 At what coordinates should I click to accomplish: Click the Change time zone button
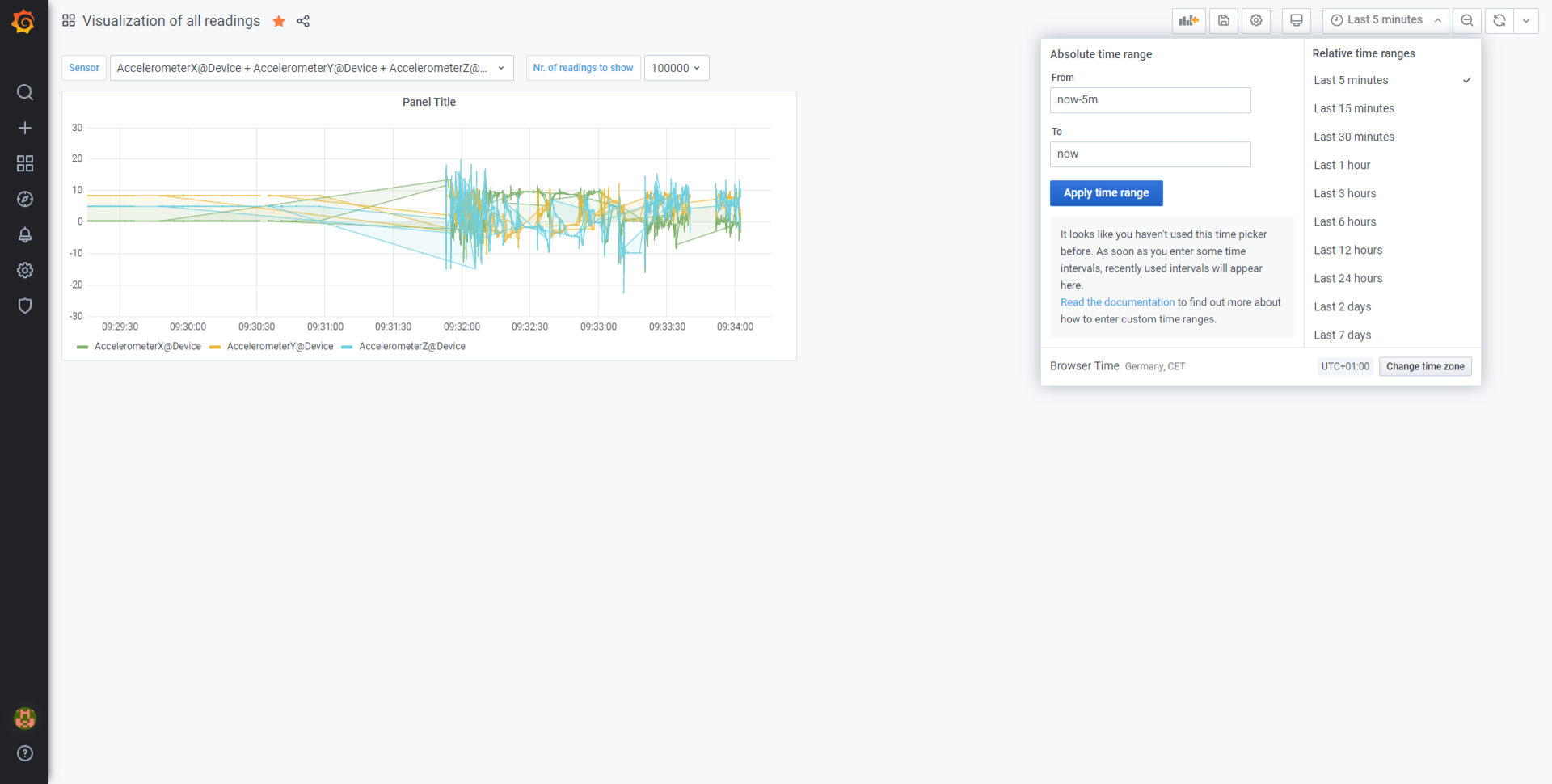(x=1425, y=366)
